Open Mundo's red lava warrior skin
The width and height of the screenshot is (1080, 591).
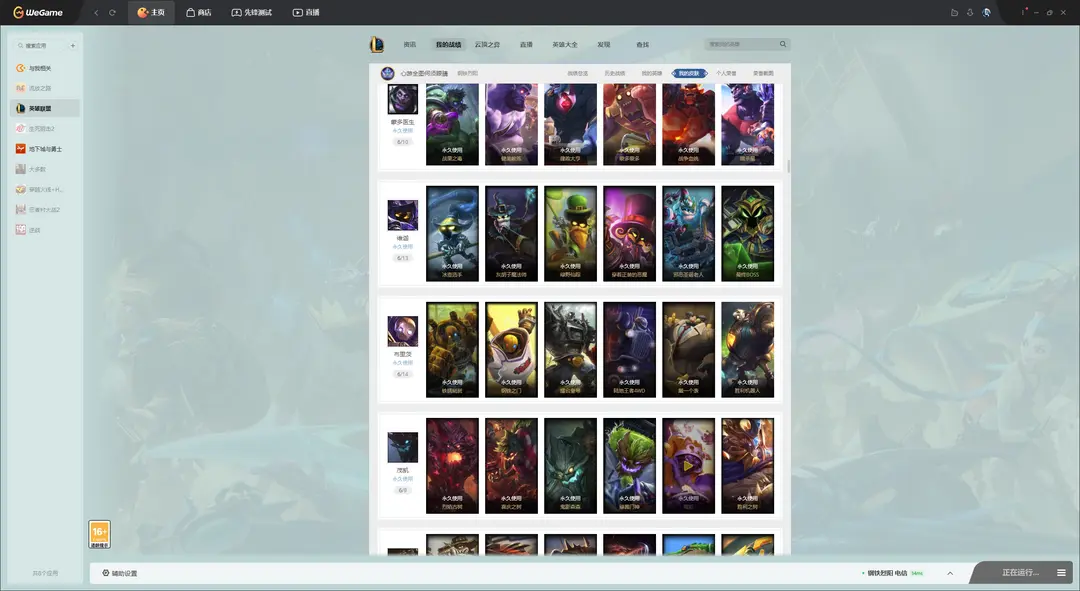pos(689,124)
